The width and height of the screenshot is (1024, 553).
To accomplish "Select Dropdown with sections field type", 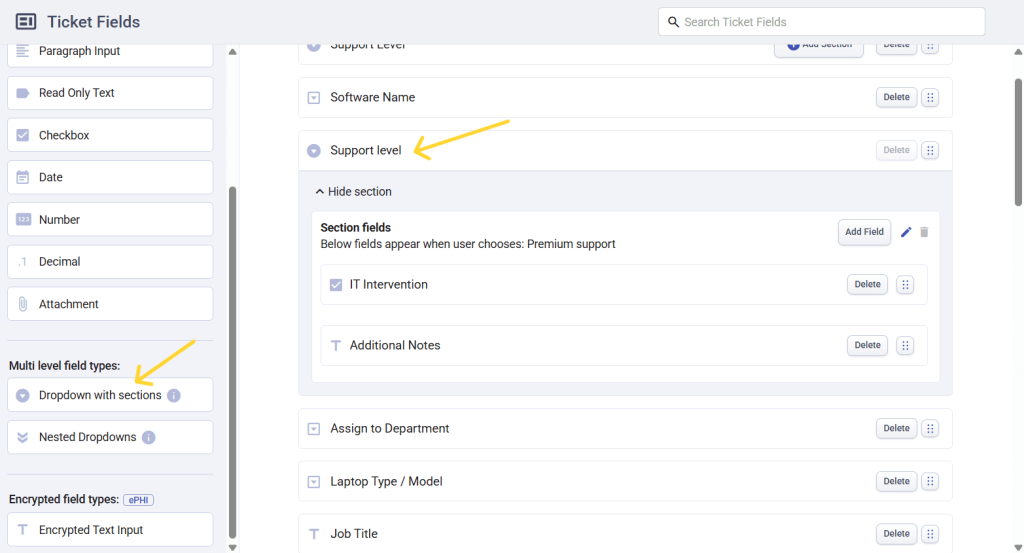I will coord(100,395).
